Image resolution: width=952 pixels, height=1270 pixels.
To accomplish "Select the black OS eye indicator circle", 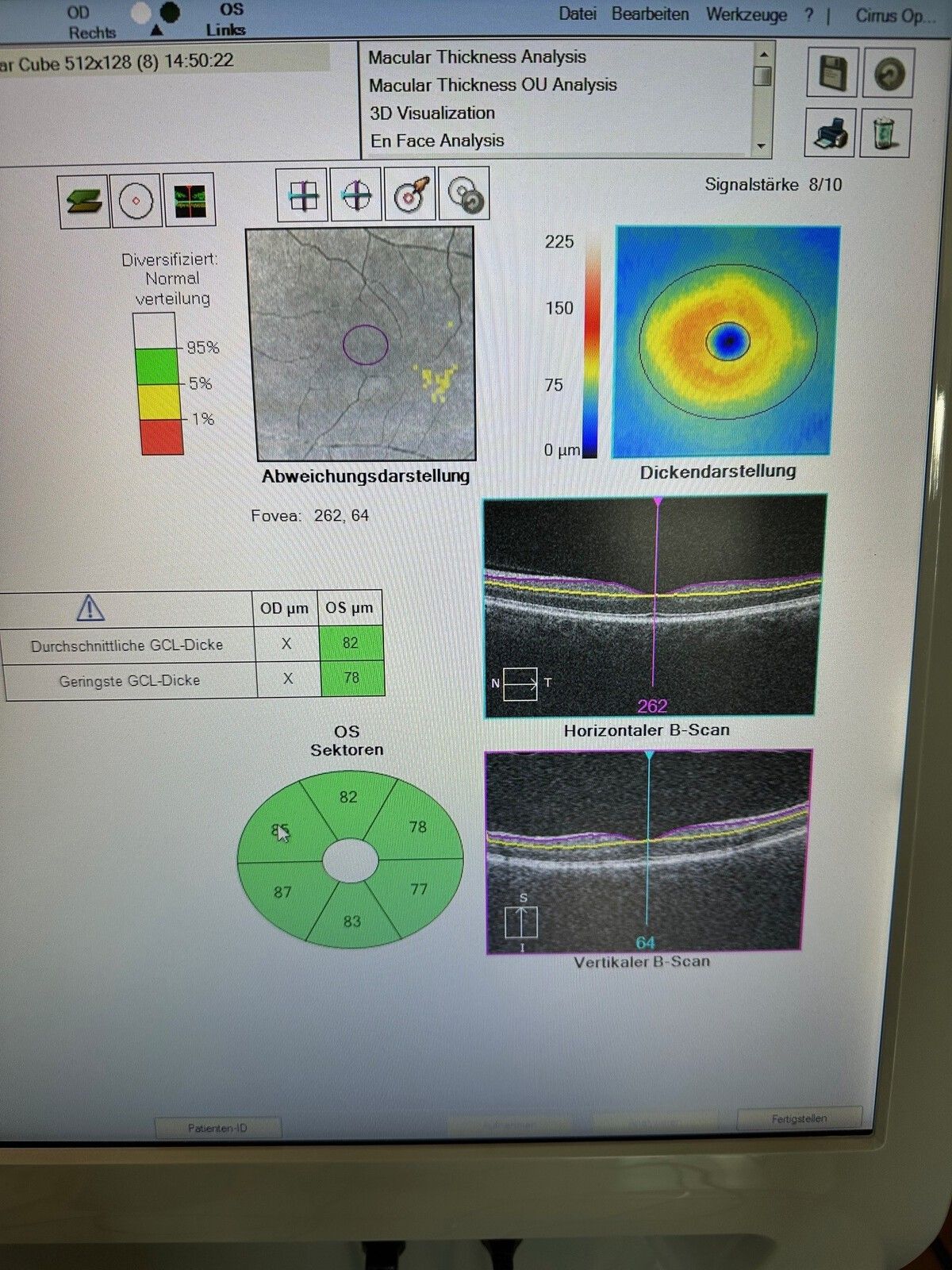I will pos(169,12).
